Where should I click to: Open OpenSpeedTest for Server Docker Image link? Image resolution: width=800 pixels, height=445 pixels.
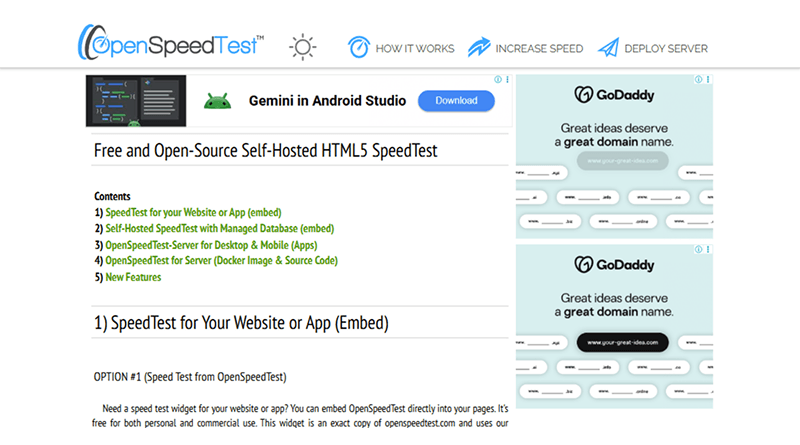pyautogui.click(x=221, y=261)
